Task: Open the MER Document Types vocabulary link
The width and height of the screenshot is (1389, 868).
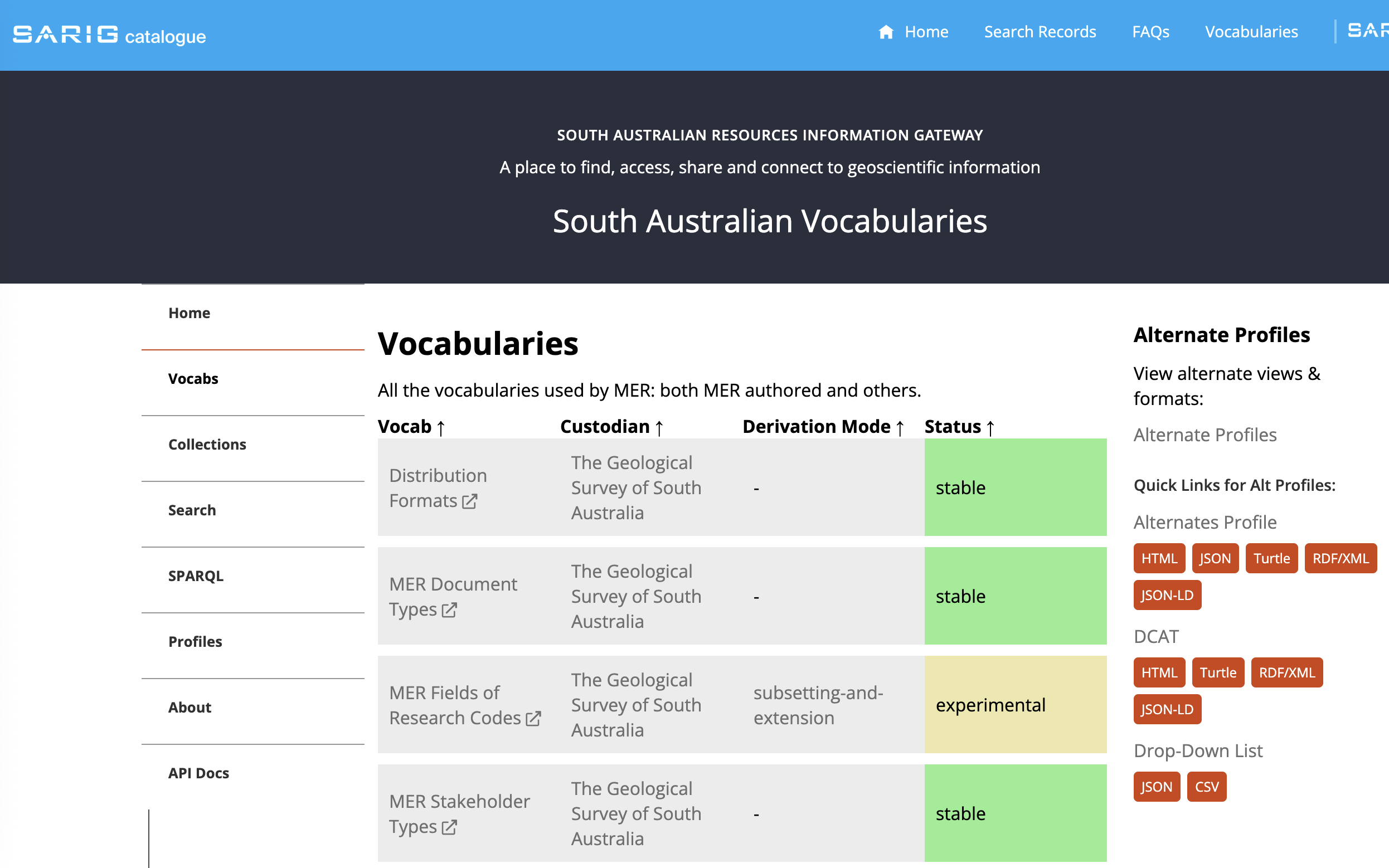Action: click(453, 597)
